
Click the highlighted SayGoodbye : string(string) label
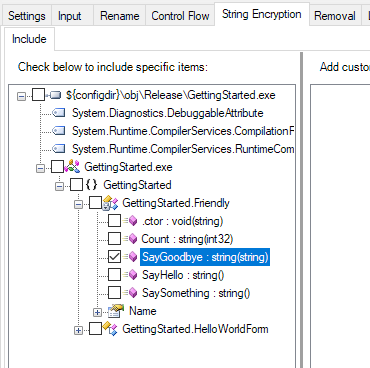205,257
